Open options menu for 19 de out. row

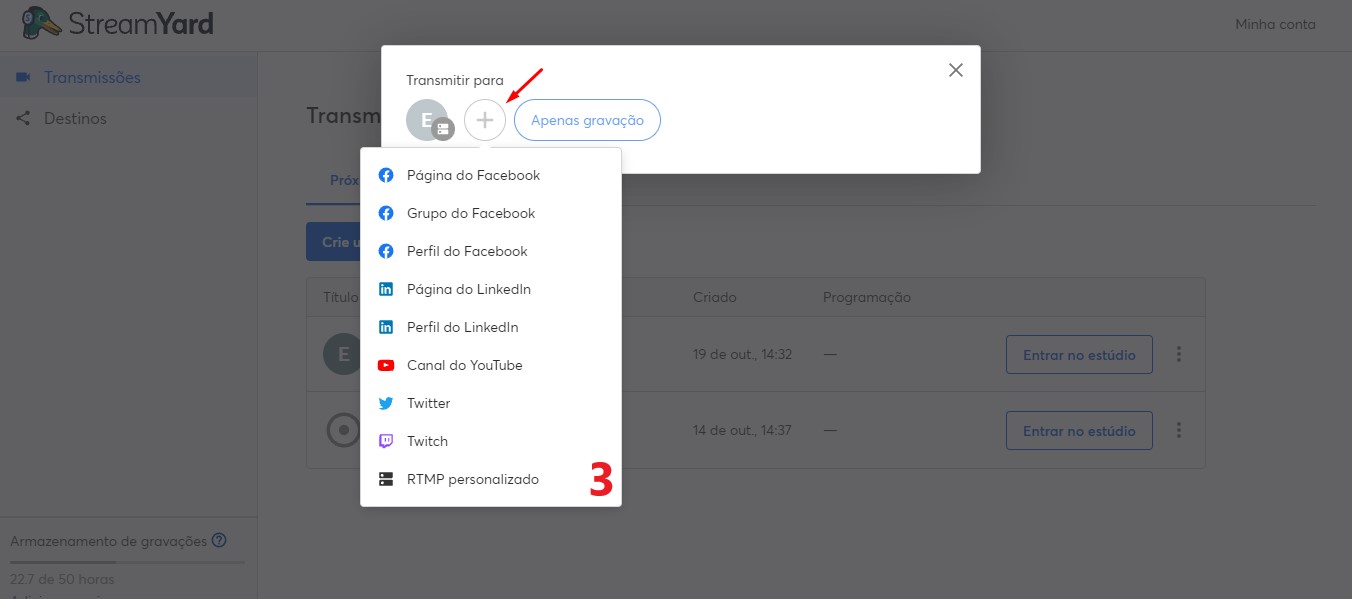tap(1179, 355)
